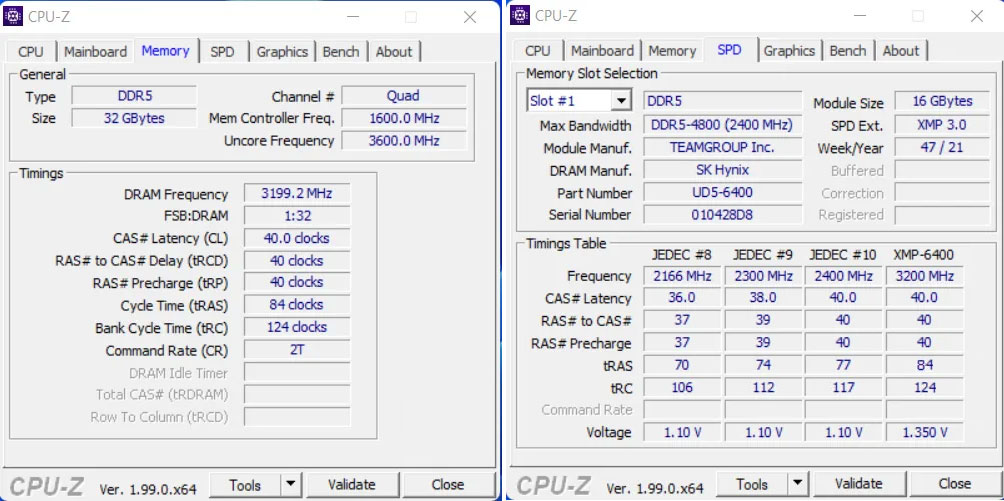Open Bench tab in right CPU-Z window
This screenshot has height=501, width=1004.
tap(848, 51)
